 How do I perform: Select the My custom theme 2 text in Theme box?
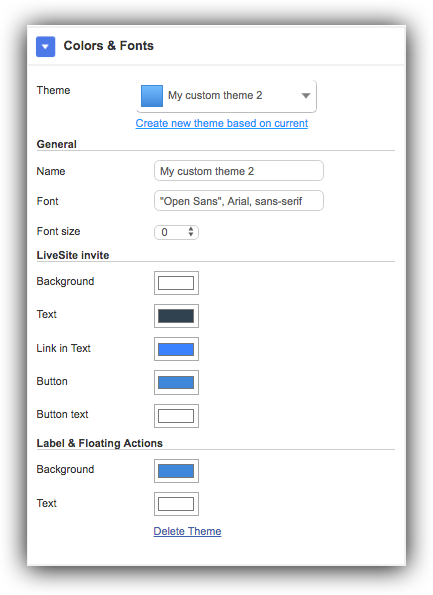215,96
